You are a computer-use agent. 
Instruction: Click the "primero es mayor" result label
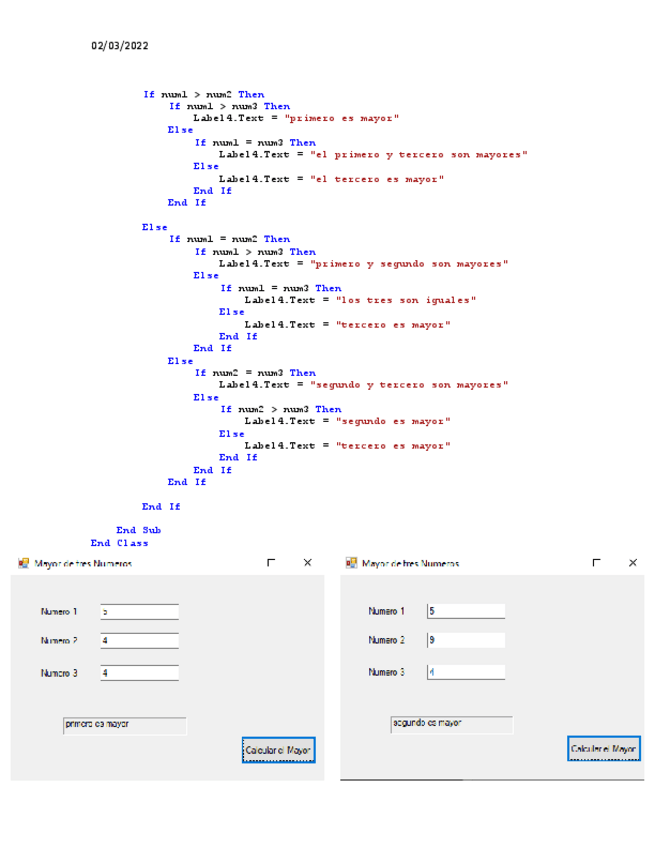124,725
